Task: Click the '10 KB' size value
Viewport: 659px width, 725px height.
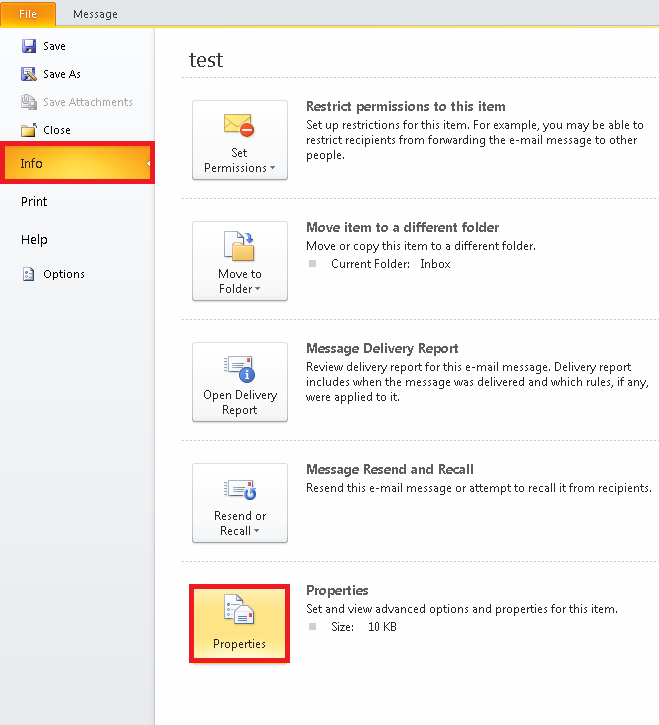Action: (x=382, y=627)
